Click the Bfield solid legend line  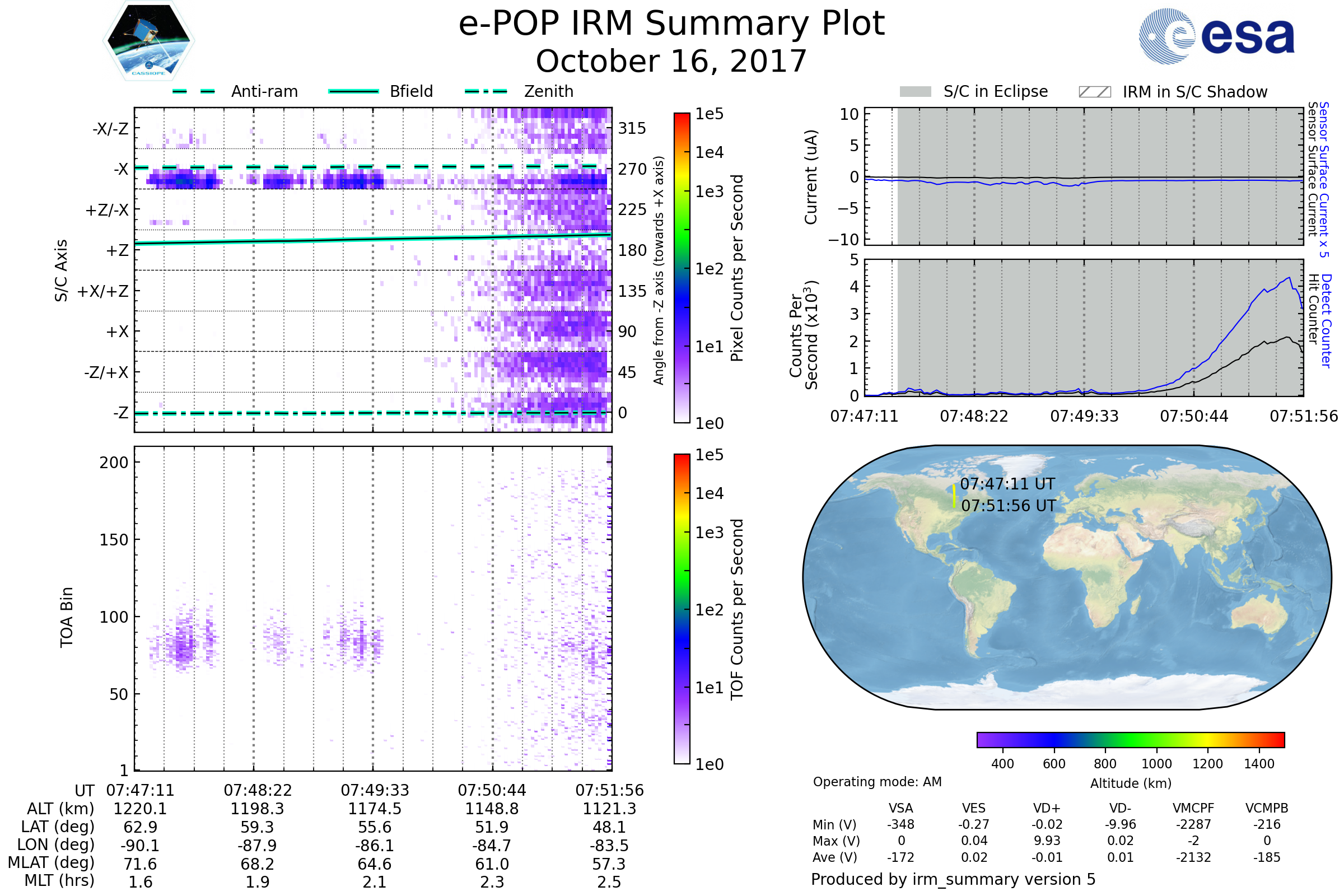click(353, 91)
